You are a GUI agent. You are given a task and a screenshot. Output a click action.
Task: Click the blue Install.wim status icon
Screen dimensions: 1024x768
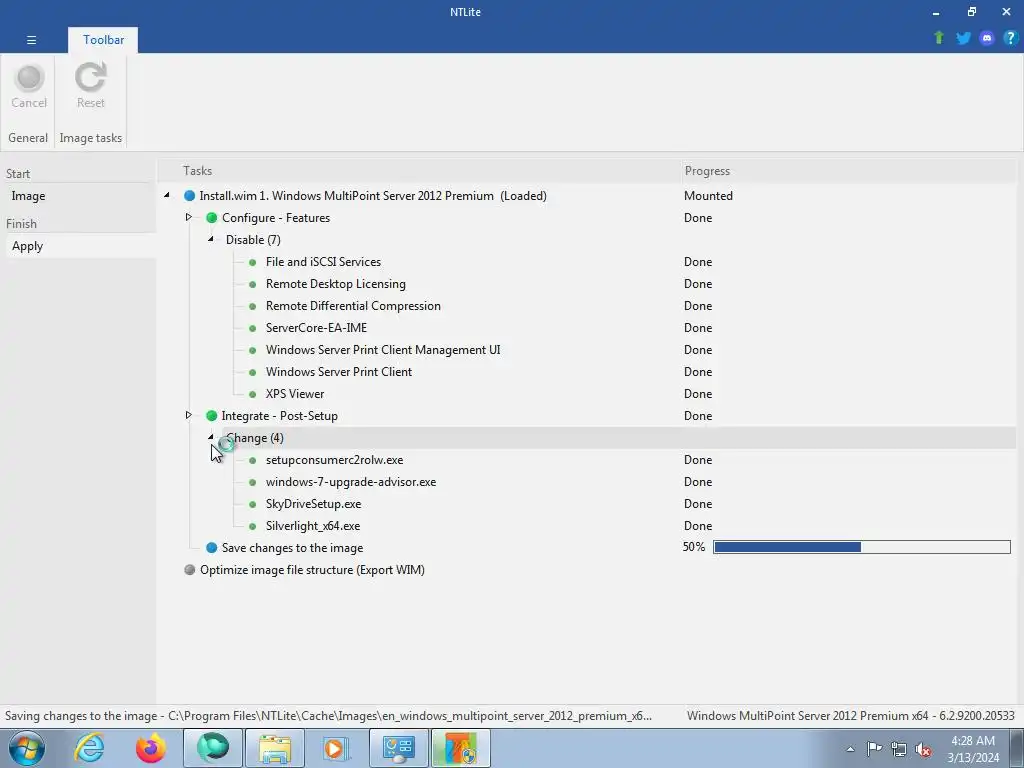coord(189,196)
